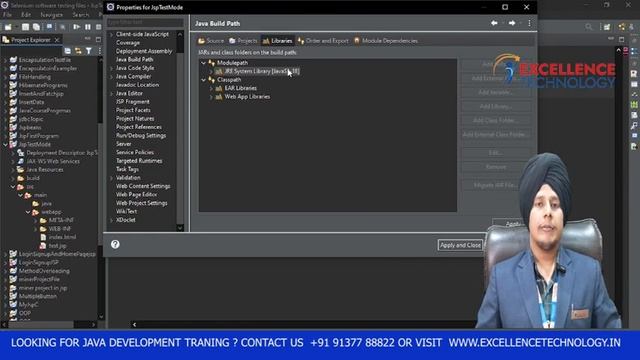Click the Migrate JAR File button
Viewport: 640px width, 360px height.
(496, 185)
